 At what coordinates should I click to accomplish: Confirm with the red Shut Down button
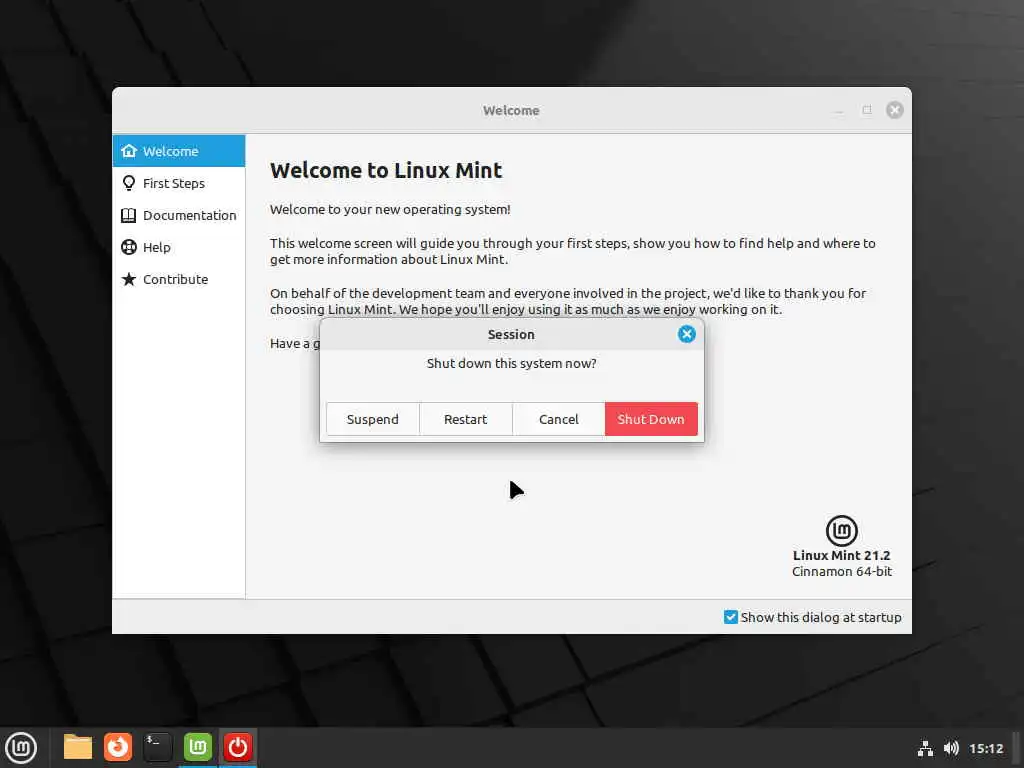tap(651, 419)
